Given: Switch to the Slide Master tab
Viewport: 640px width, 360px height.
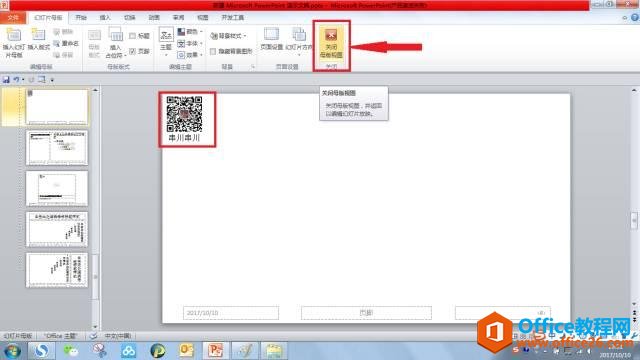Looking at the screenshot, I should point(48,18).
